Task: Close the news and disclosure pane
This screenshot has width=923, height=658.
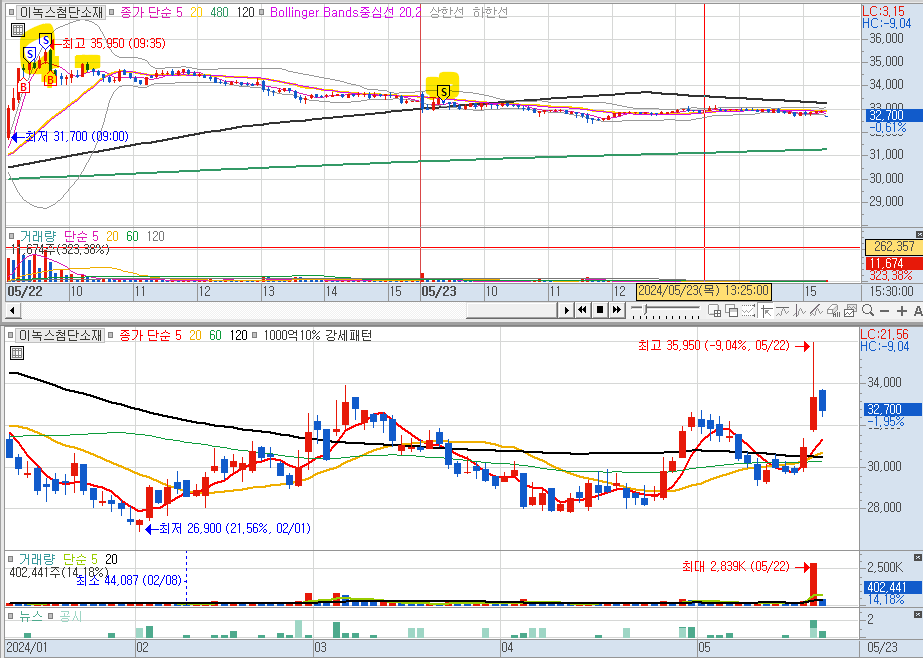Action: click(918, 614)
